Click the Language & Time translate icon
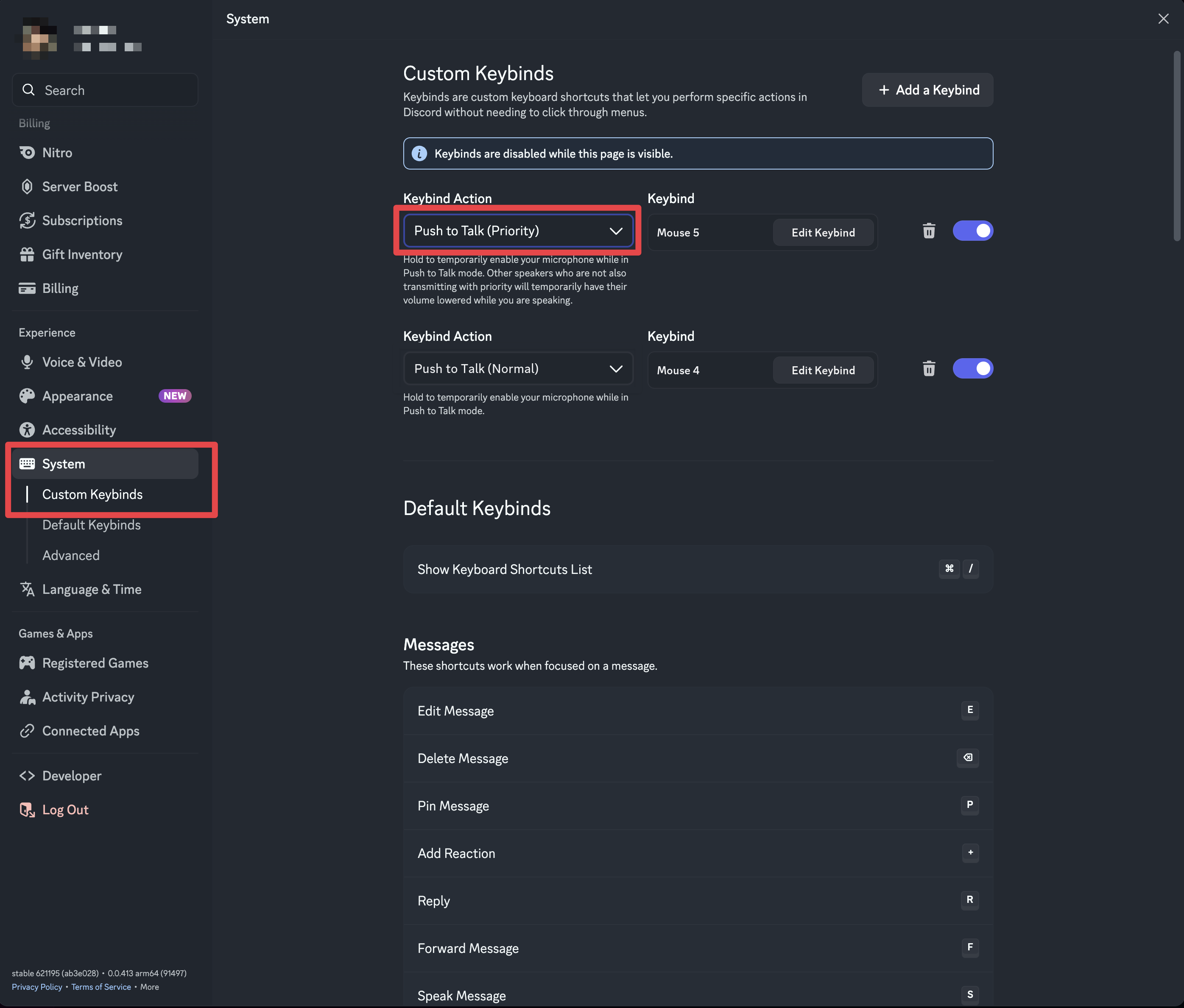Image resolution: width=1184 pixels, height=1008 pixels. pyautogui.click(x=27, y=589)
